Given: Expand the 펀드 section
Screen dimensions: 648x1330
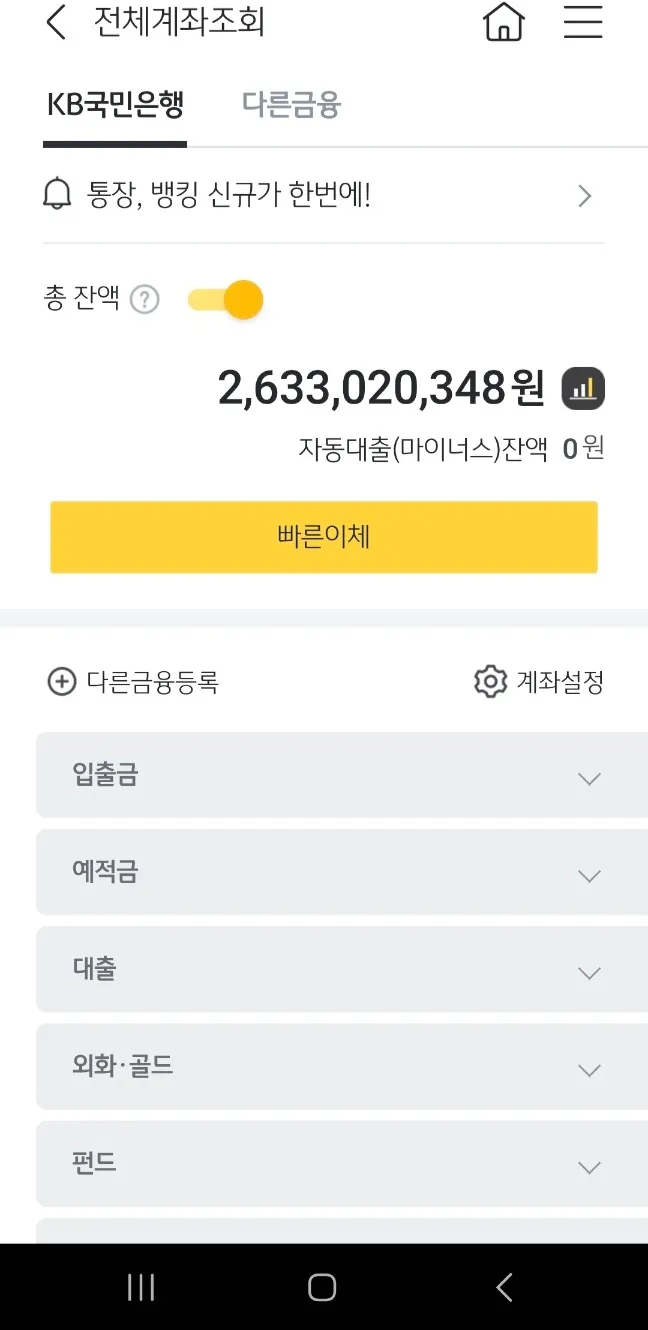Looking at the screenshot, I should (x=589, y=1166).
